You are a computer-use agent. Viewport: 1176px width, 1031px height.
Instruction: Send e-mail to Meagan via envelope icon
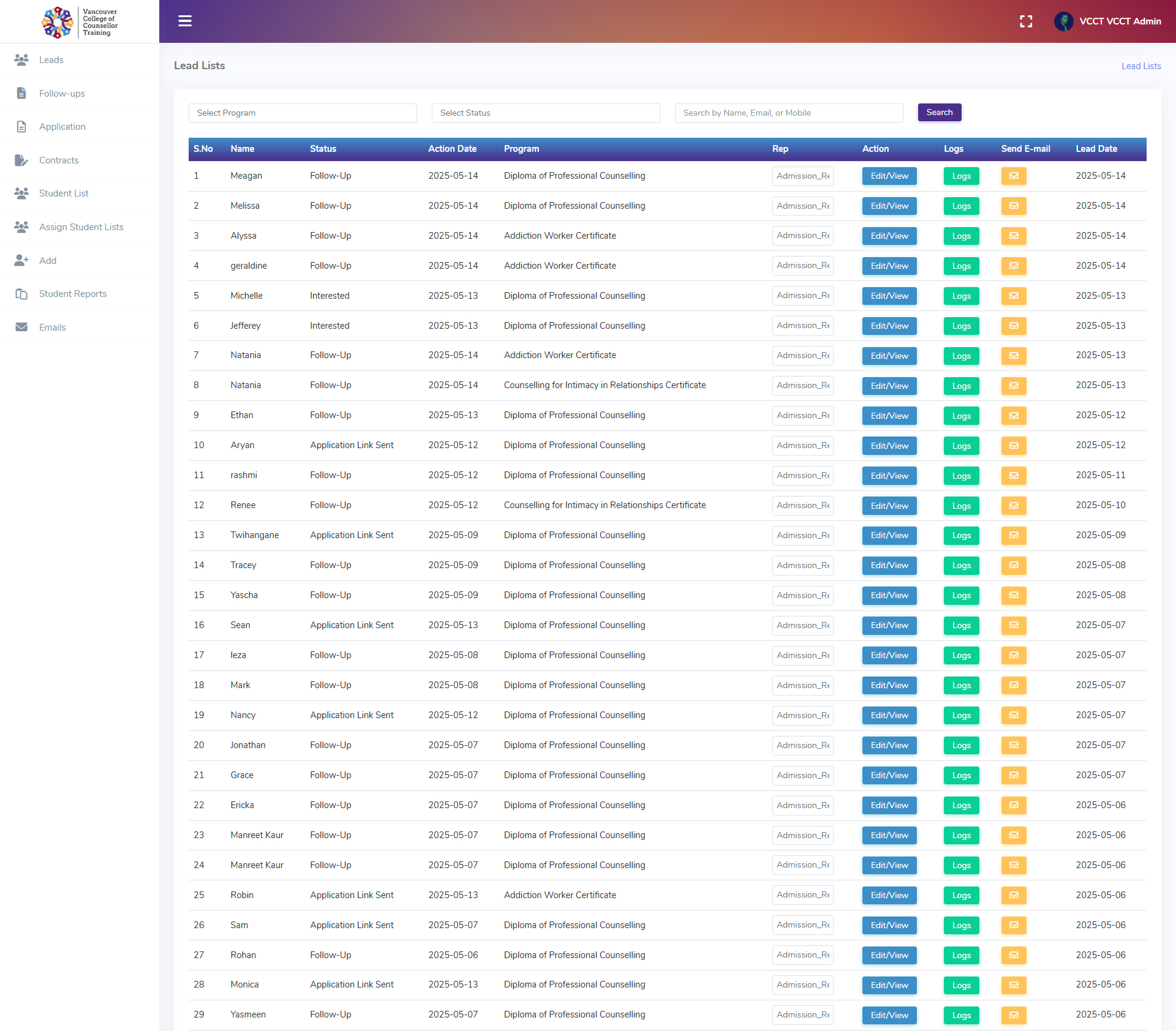[x=1014, y=176]
